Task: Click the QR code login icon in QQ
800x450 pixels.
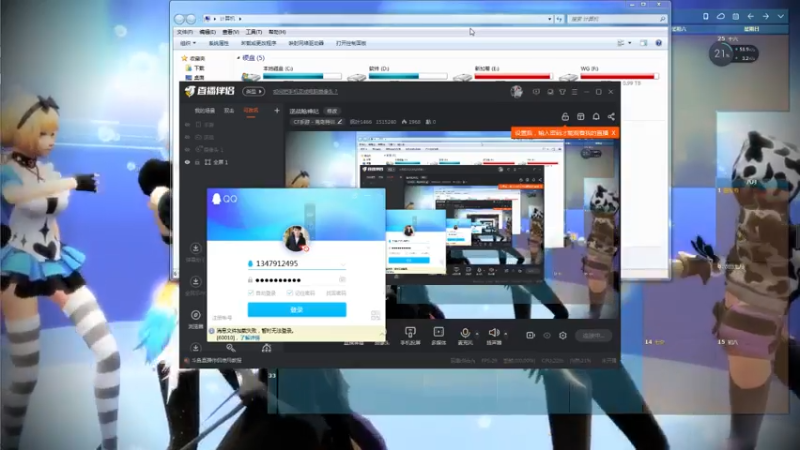Action: click(376, 315)
